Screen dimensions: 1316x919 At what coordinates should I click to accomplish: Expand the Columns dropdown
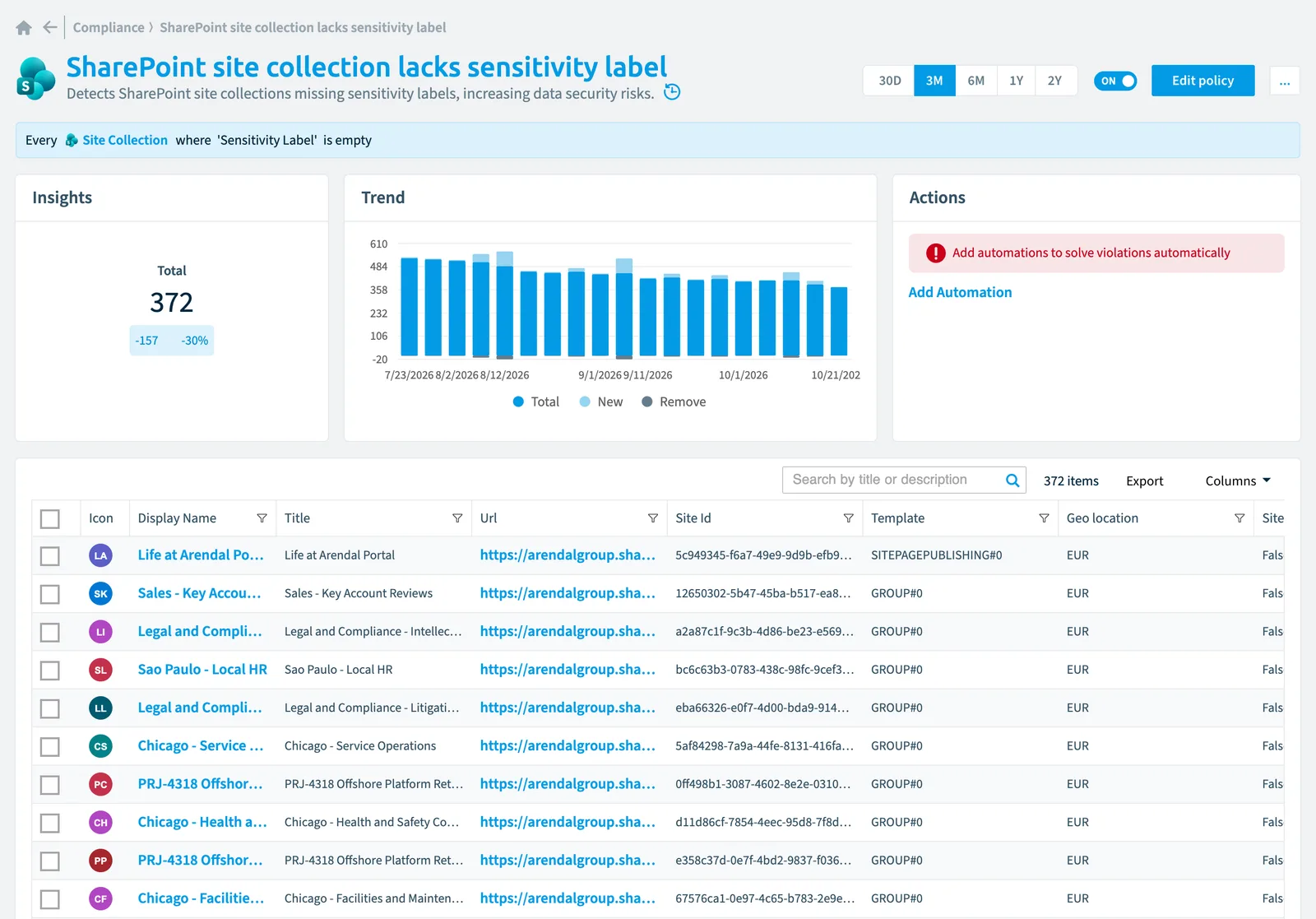point(1238,480)
